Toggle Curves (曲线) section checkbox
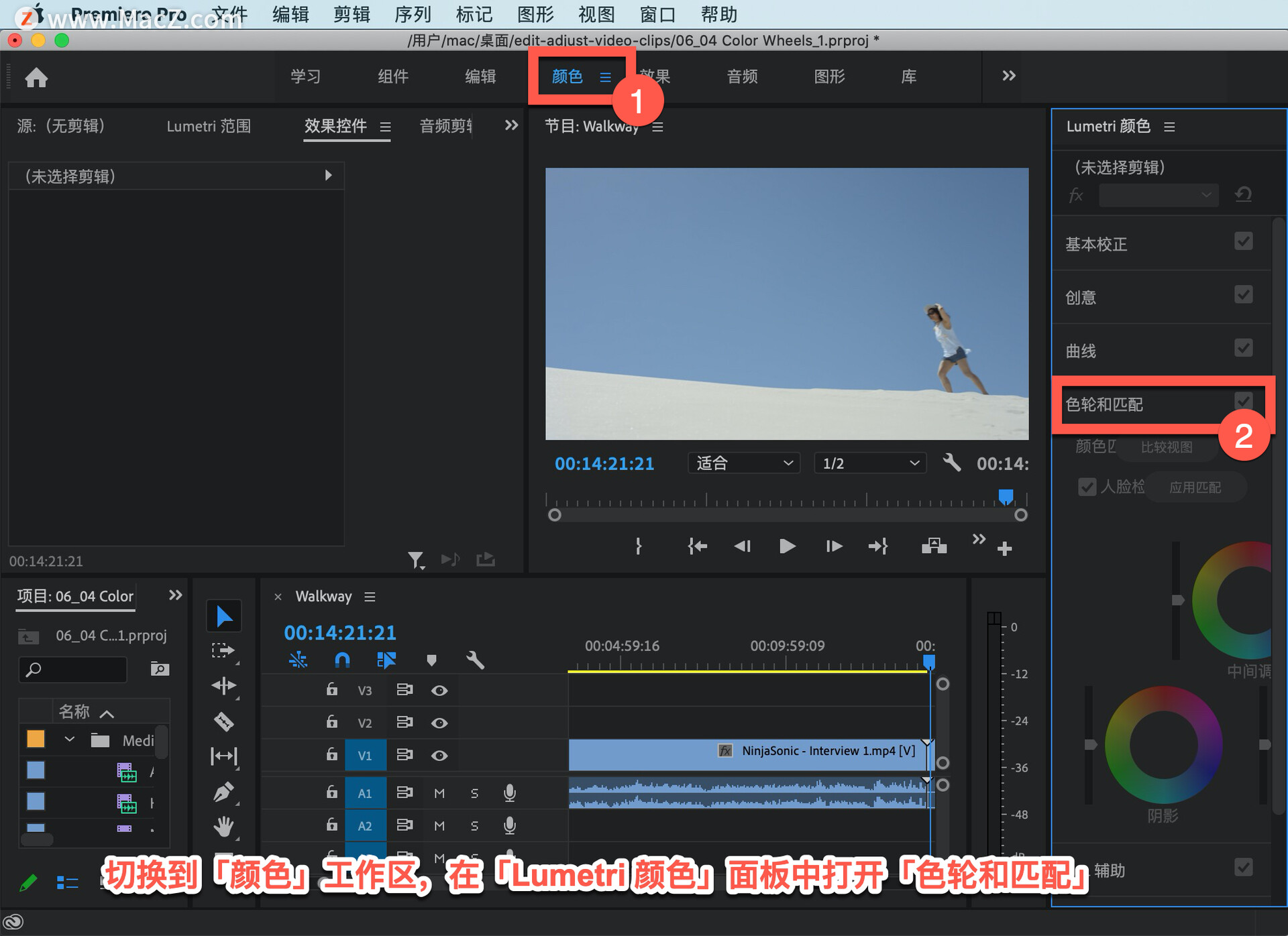This screenshot has height=936, width=1288. [1244, 348]
